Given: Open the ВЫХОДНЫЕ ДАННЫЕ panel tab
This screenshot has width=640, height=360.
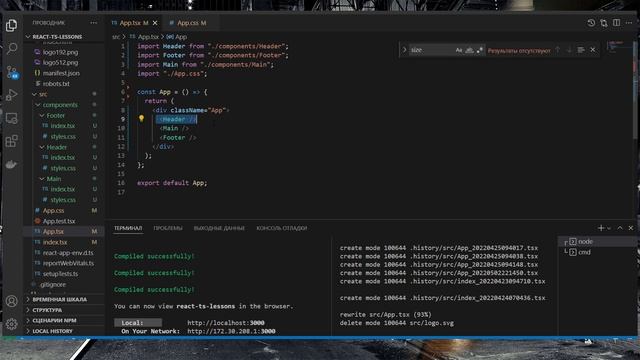Looking at the screenshot, I should coord(219,228).
